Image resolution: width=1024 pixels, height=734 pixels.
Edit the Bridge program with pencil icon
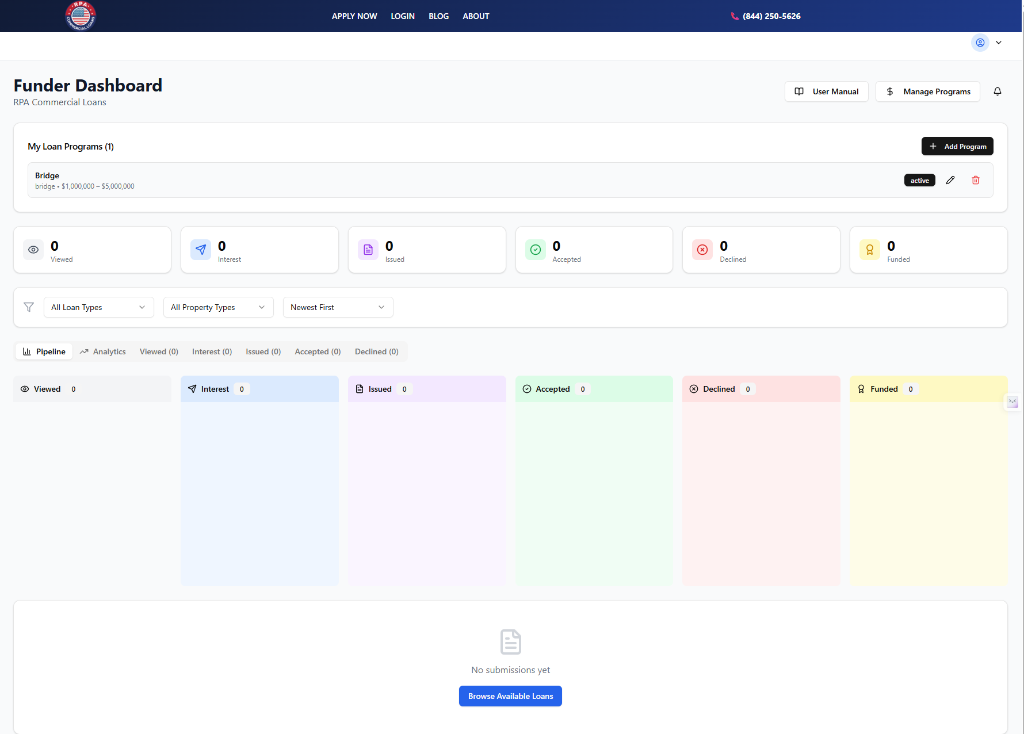[x=950, y=180]
